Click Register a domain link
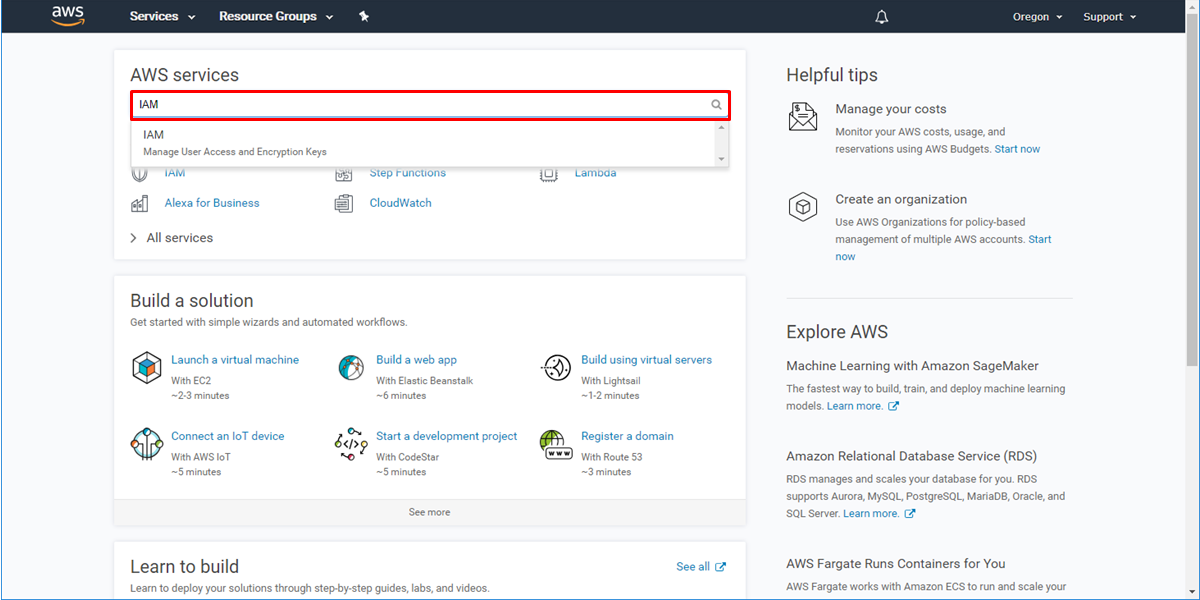This screenshot has width=1200, height=600. [x=628, y=436]
